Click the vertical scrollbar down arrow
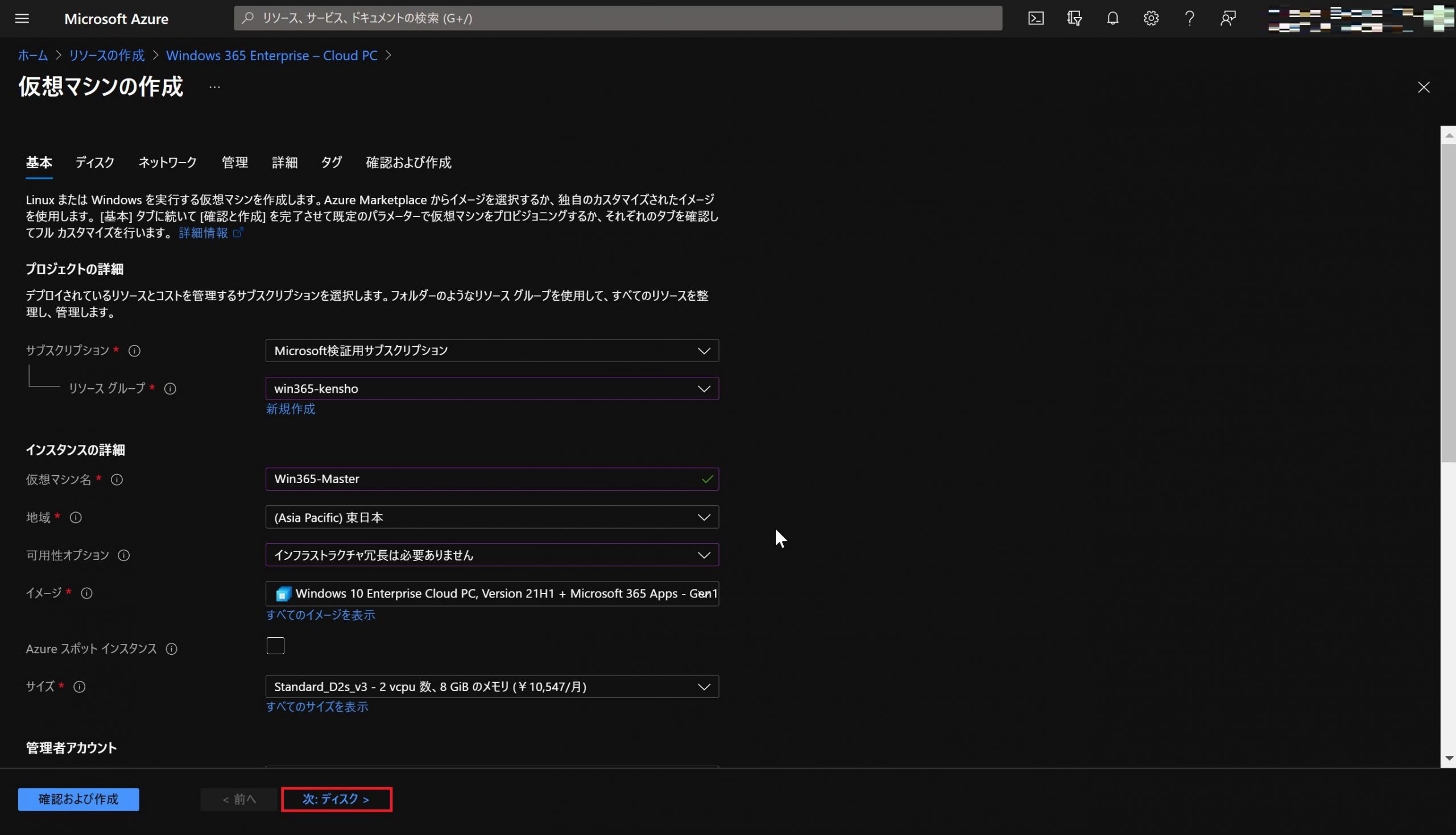The height and width of the screenshot is (835, 1456). coord(1449,758)
